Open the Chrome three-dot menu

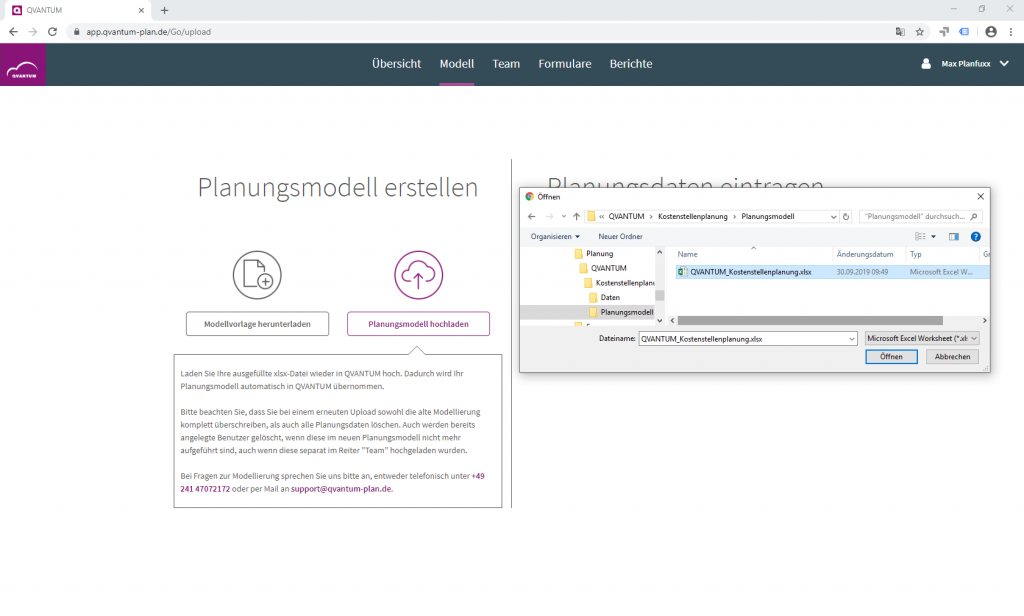(x=1011, y=31)
